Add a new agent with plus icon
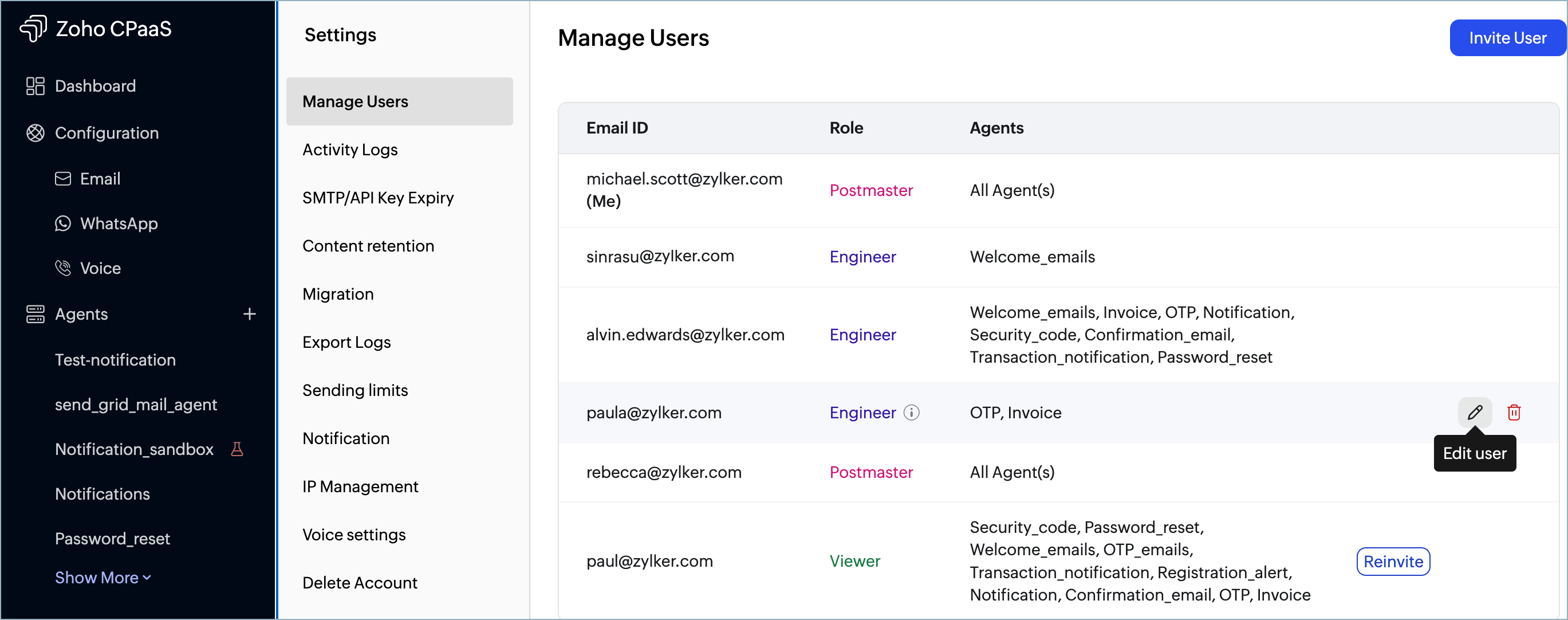This screenshot has width=1568, height=620. pyautogui.click(x=250, y=313)
